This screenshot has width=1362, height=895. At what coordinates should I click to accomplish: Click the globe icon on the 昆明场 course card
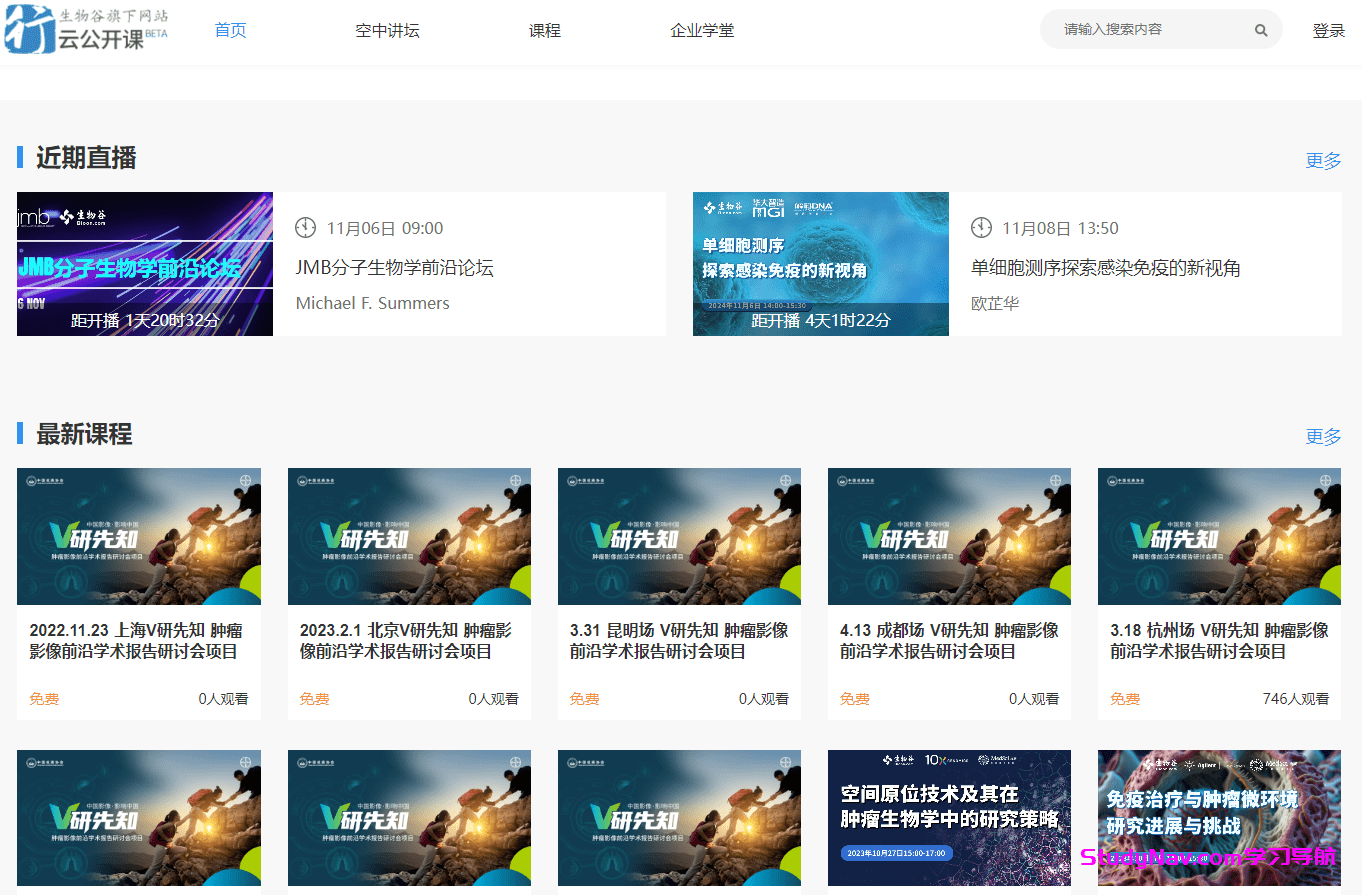(787, 482)
